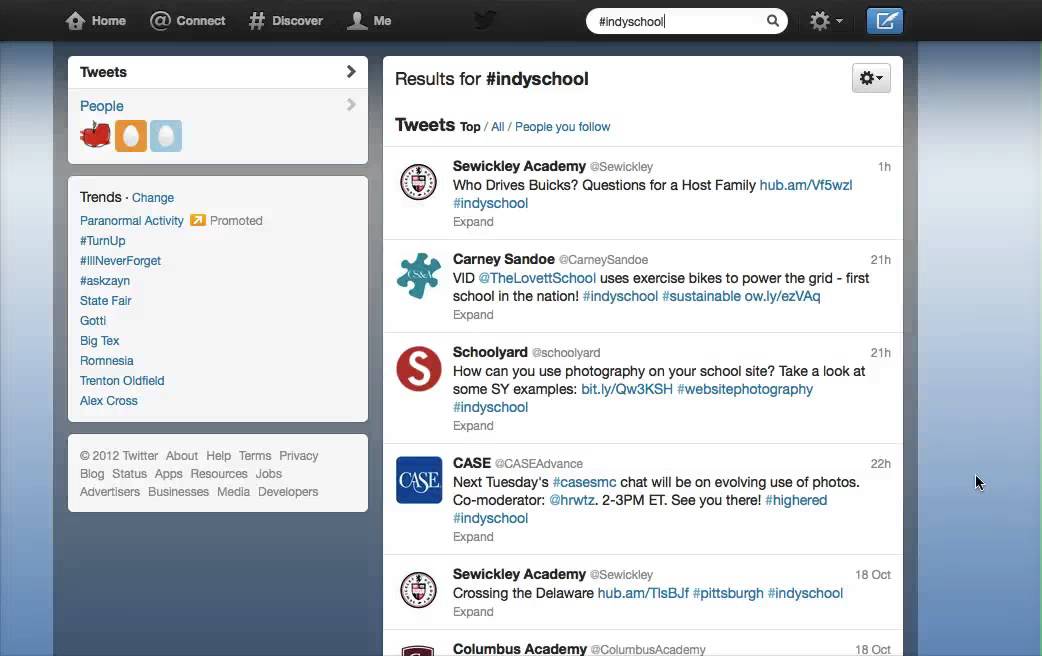
Task: Open hub.am/Vf5wzl link
Action: pos(805,185)
